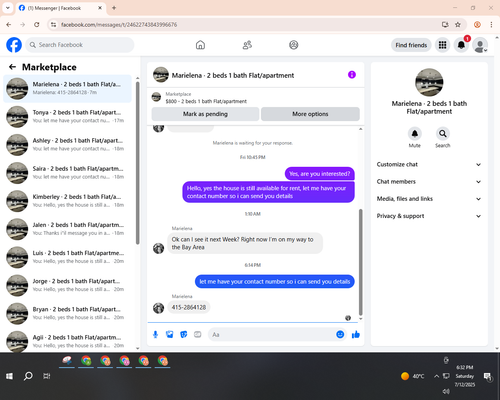Screen dimensions: 500x400
Task: Open Tonya conversation in the list
Action: pyautogui.click(x=67, y=116)
